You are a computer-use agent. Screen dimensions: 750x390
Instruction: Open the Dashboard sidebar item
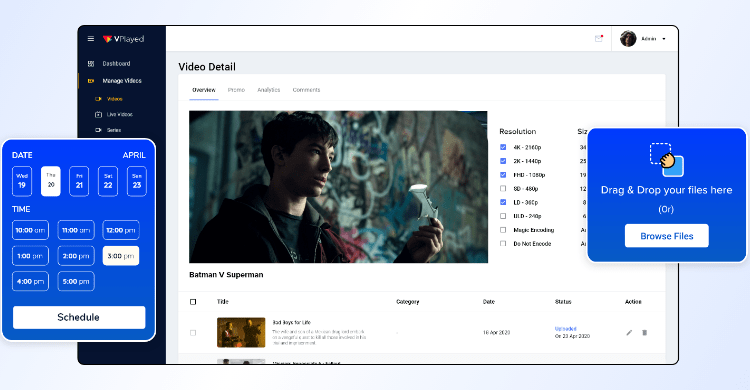[x=116, y=64]
